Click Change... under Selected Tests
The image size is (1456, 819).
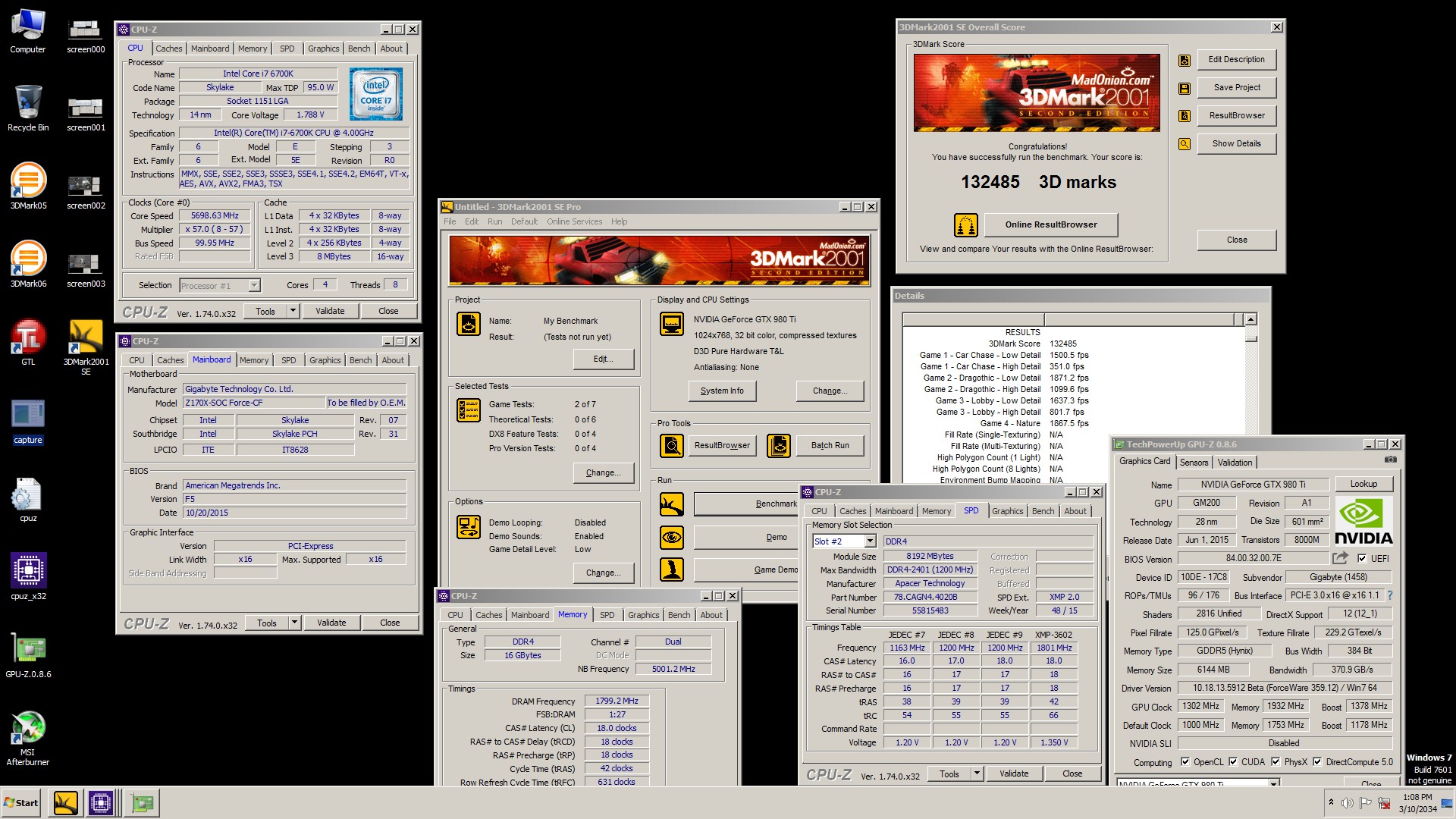[603, 472]
